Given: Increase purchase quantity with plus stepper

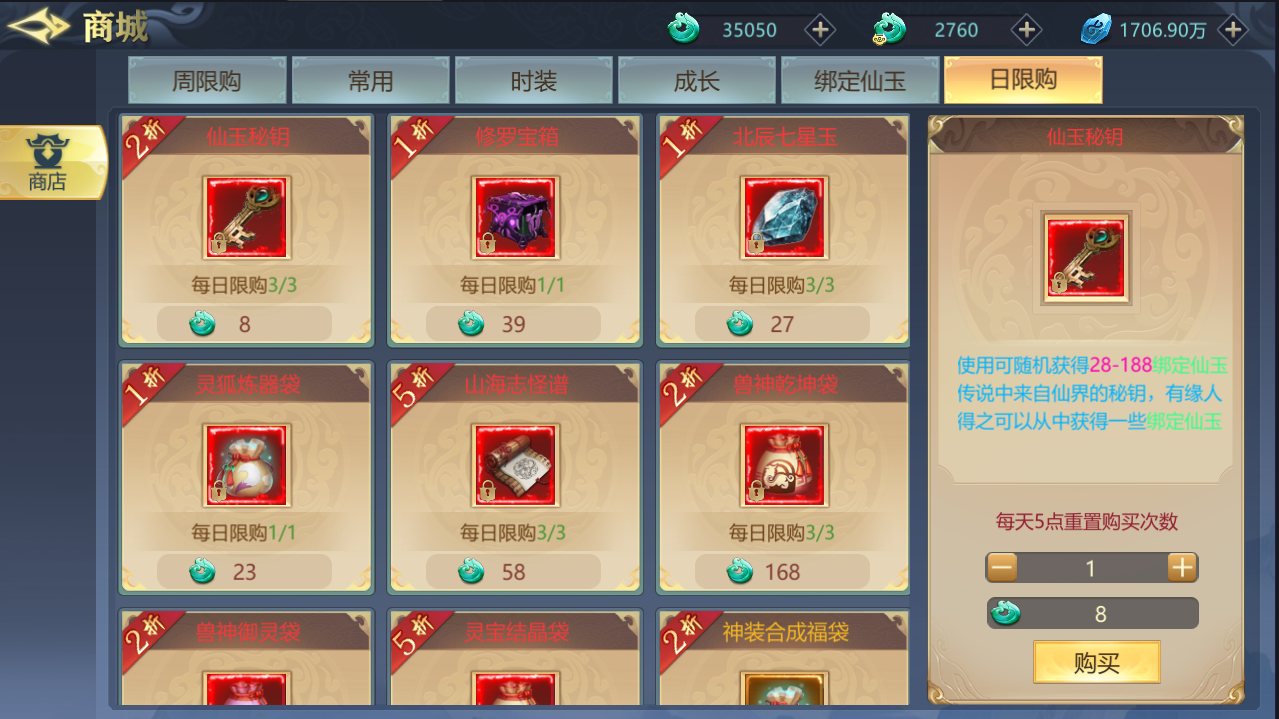Looking at the screenshot, I should coord(1182,568).
